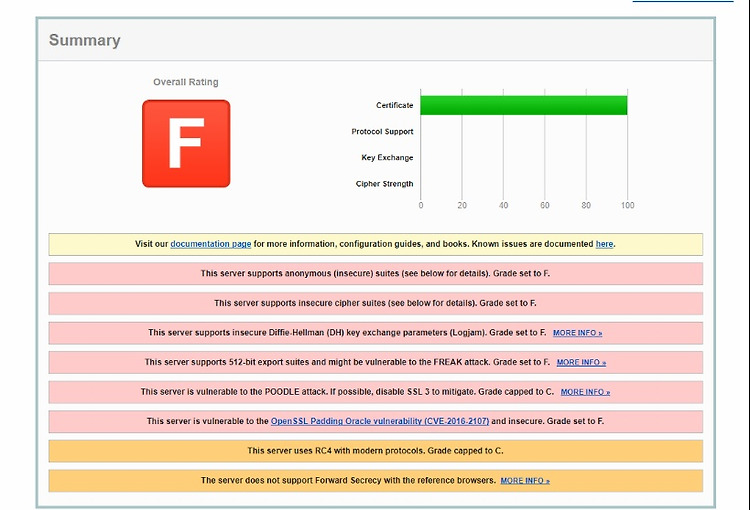The width and height of the screenshot is (750, 510).
Task: Click the red F overall rating badge
Action: click(x=186, y=144)
